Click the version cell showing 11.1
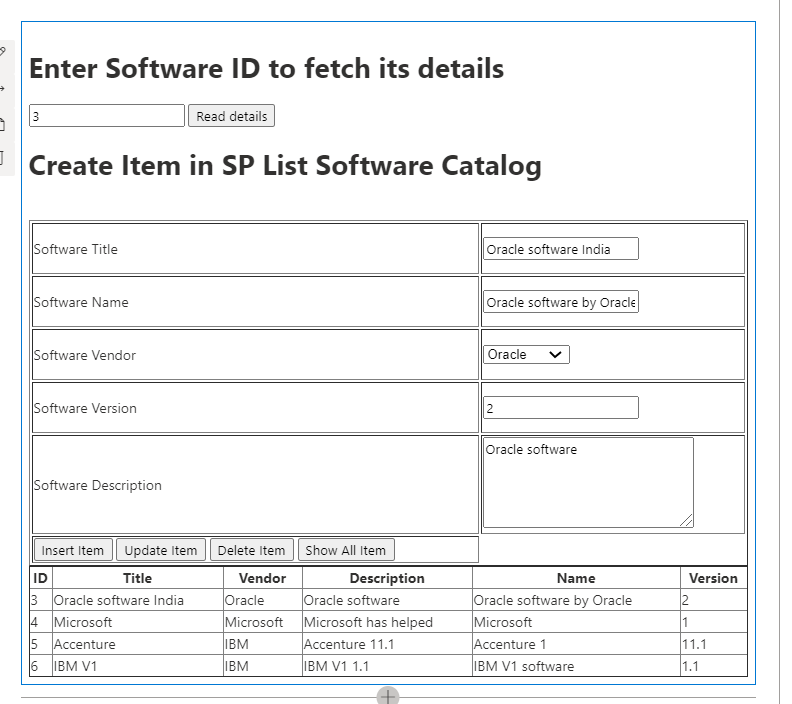The image size is (792, 704). (713, 644)
